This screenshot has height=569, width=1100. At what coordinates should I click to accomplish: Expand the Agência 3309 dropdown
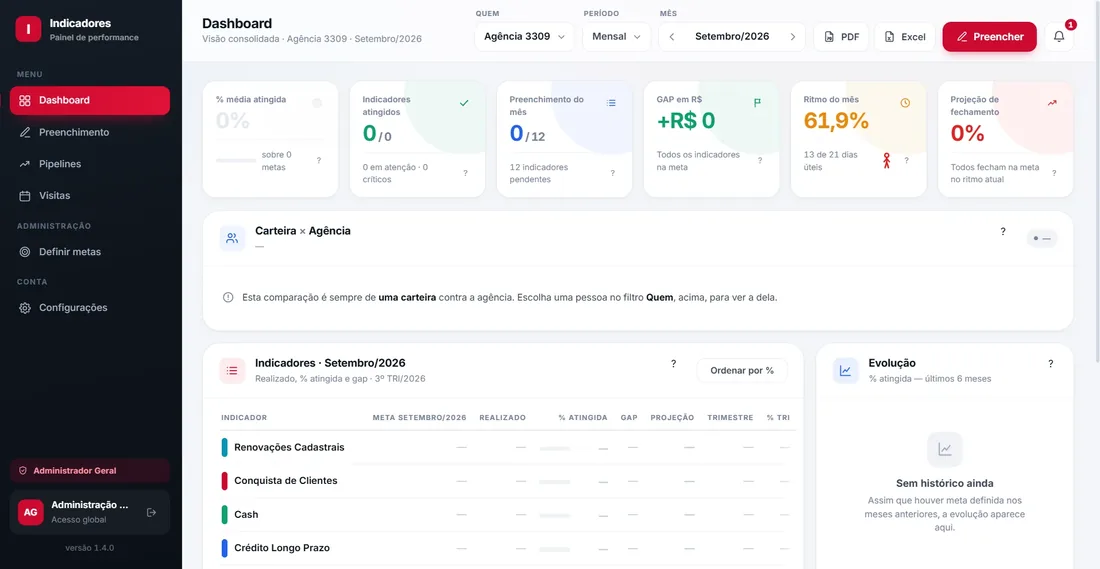[x=524, y=36]
